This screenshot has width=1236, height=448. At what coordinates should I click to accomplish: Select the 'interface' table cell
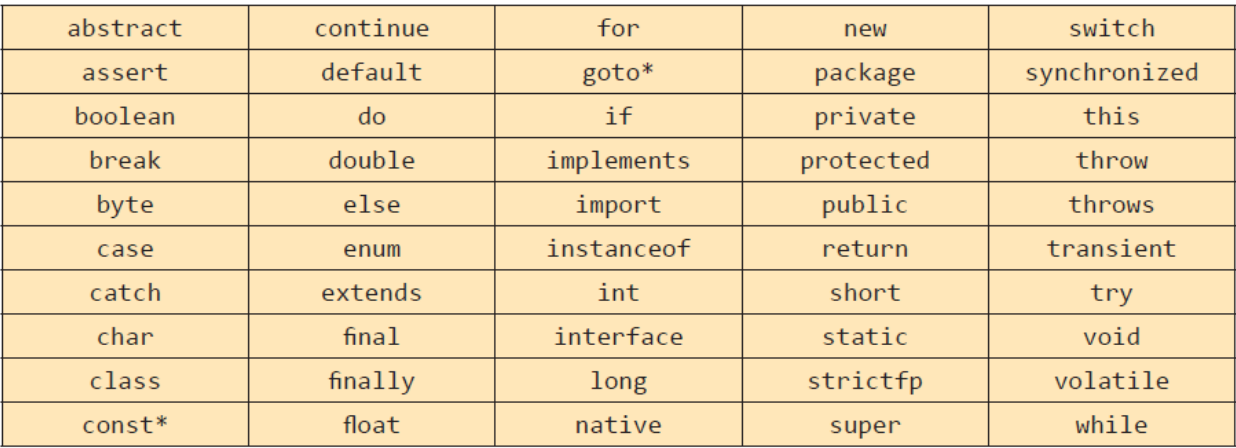click(618, 337)
